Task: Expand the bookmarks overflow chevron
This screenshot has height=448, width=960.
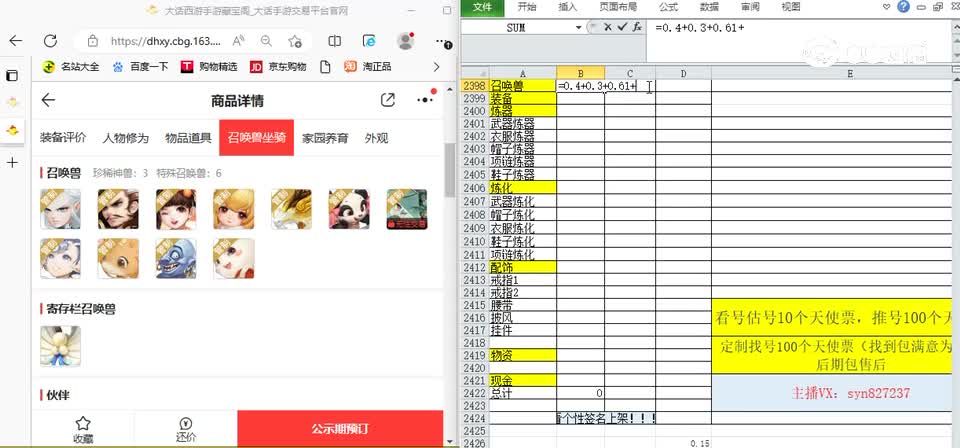Action: click(436, 67)
